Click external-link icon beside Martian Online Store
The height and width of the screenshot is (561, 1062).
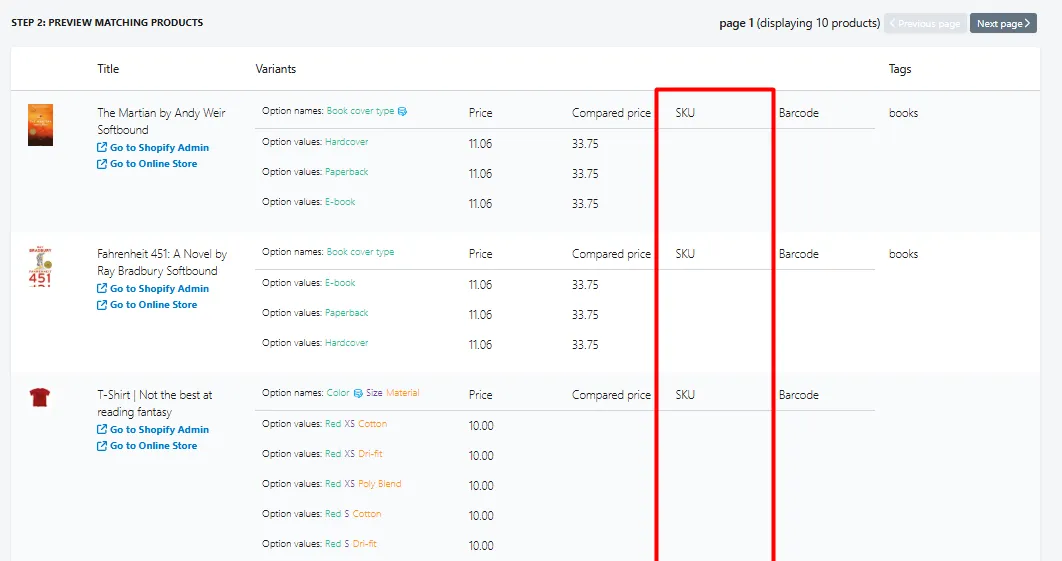[102, 163]
